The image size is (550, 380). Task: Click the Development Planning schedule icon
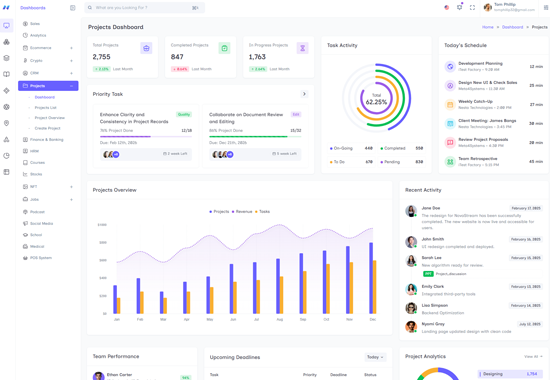pos(450,66)
